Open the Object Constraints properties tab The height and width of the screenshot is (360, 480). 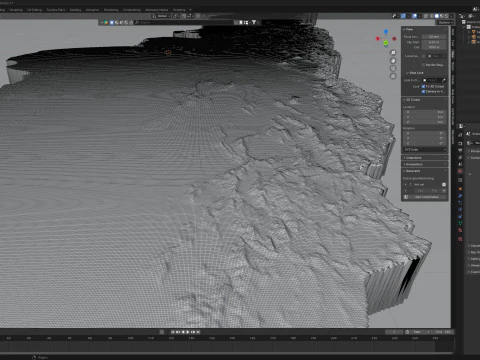460,216
